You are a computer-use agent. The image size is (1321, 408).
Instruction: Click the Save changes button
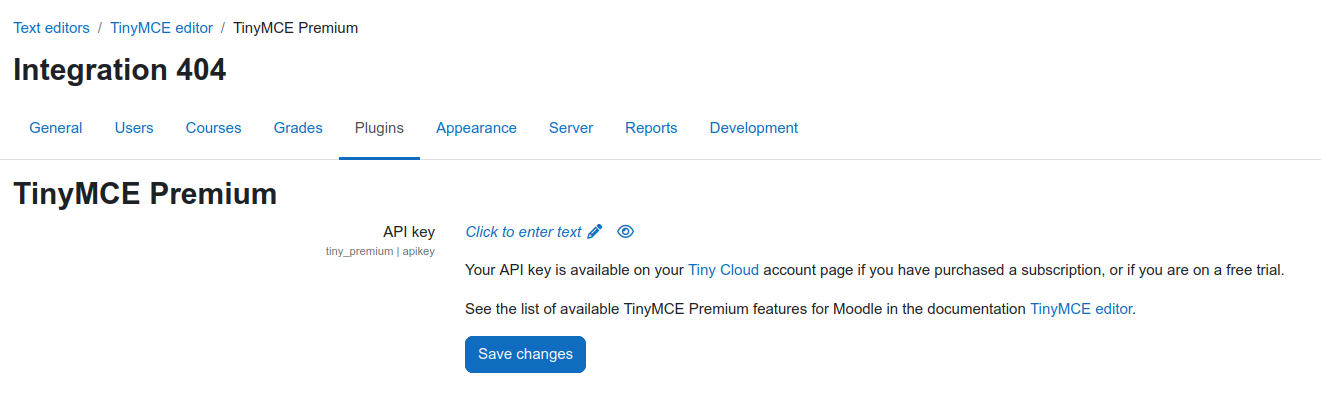tap(525, 354)
